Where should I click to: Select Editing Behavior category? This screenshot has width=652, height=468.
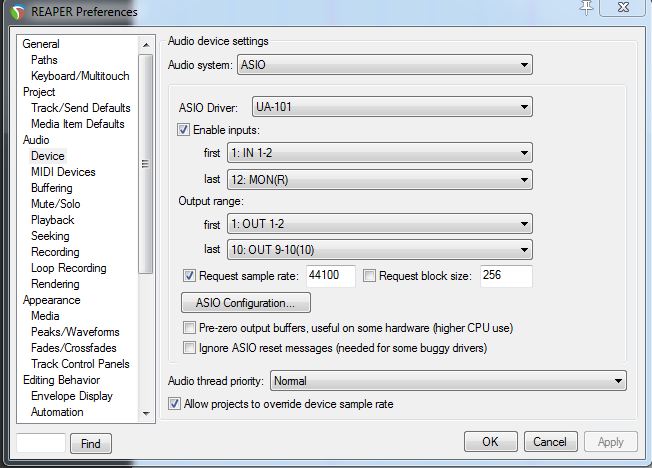(x=62, y=380)
